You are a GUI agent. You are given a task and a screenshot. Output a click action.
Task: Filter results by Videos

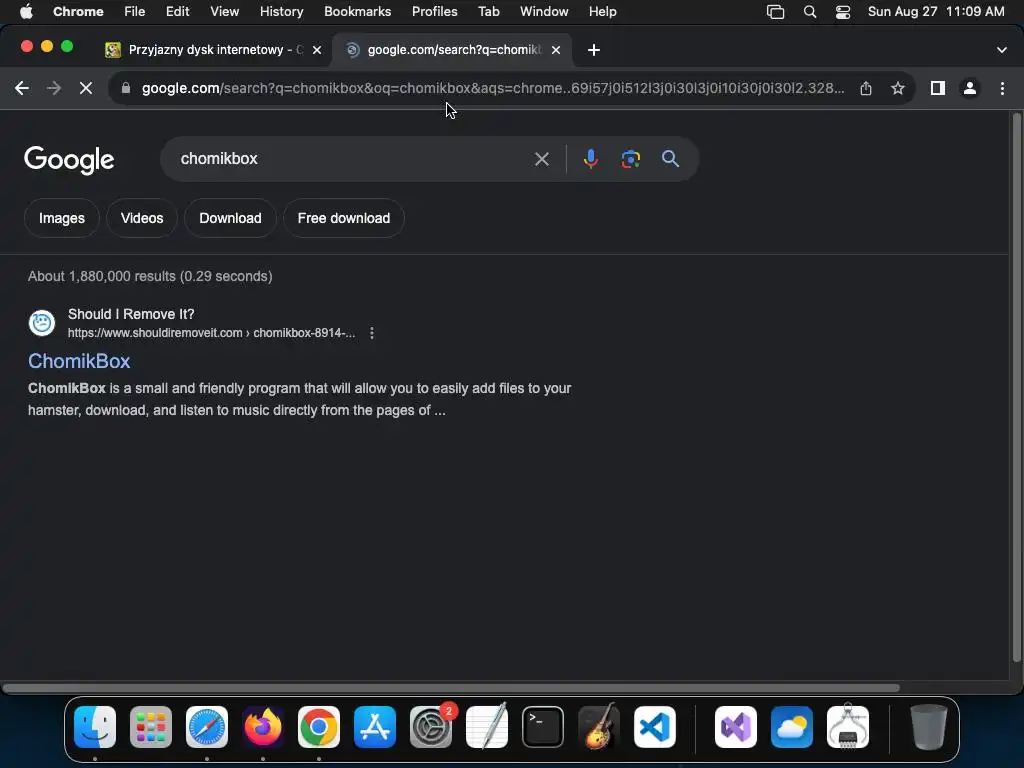click(x=142, y=218)
